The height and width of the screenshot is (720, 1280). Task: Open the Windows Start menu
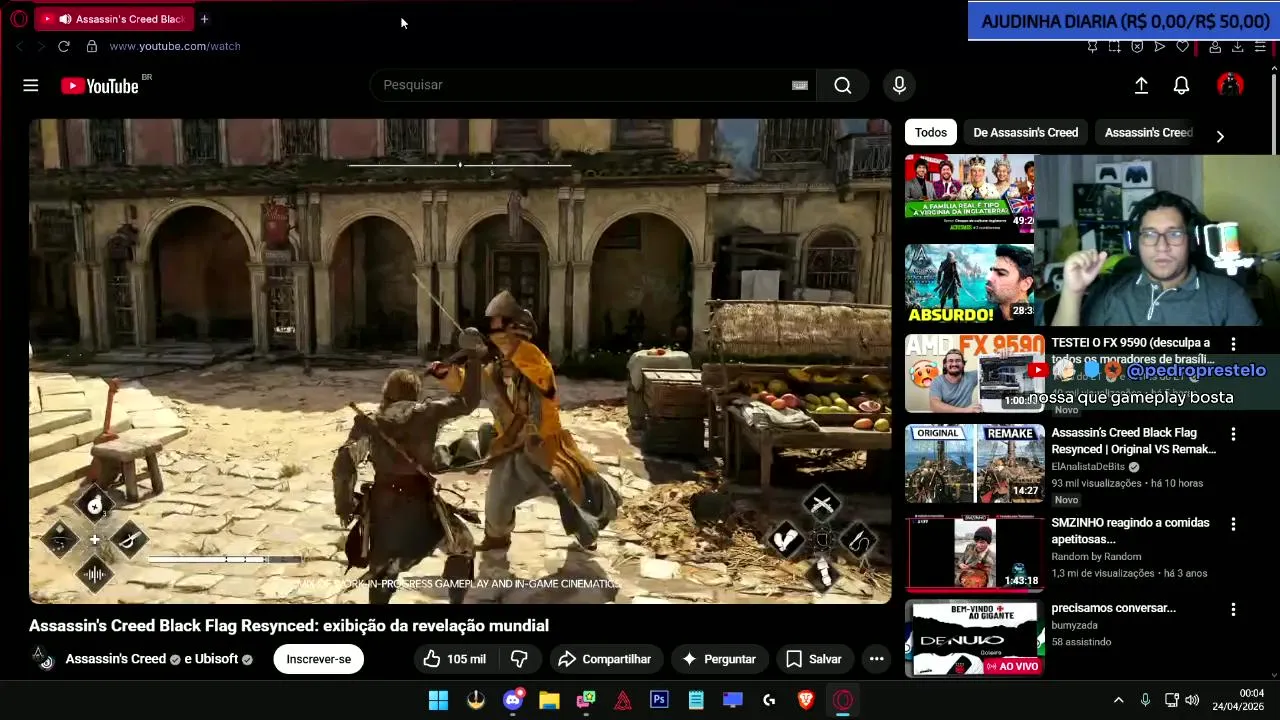coord(438,700)
